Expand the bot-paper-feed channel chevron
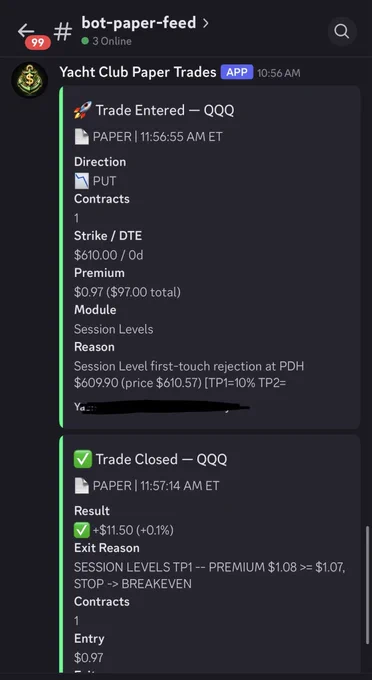The image size is (372, 680). pyautogui.click(x=206, y=23)
